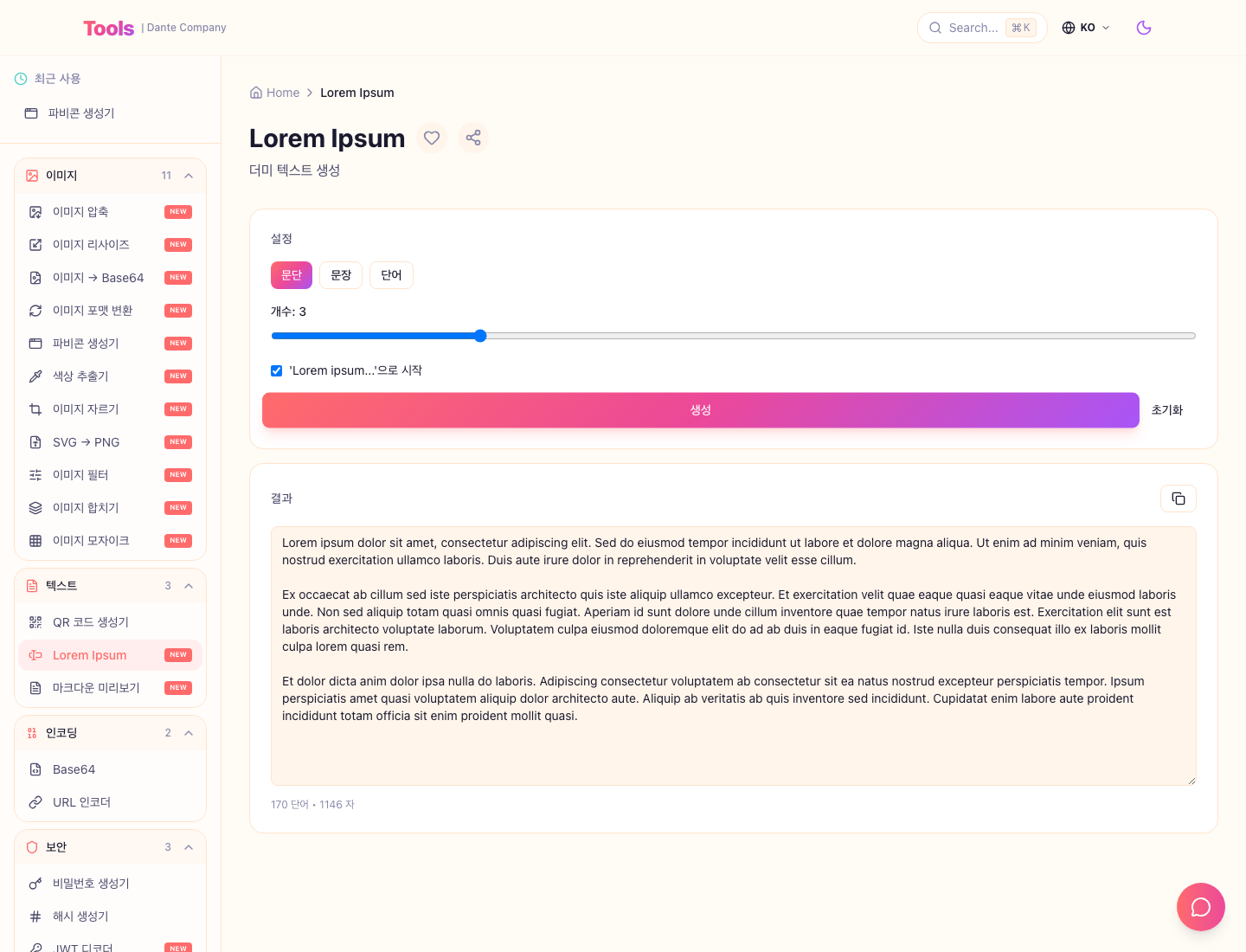Open the JWT 디코더 sidebar item
The image size is (1246, 952).
click(110, 948)
